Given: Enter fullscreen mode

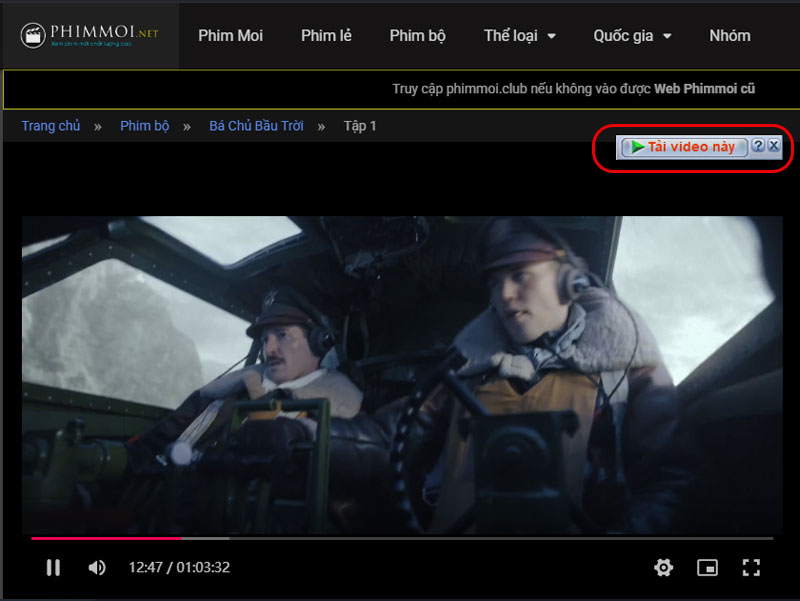Looking at the screenshot, I should 751,568.
